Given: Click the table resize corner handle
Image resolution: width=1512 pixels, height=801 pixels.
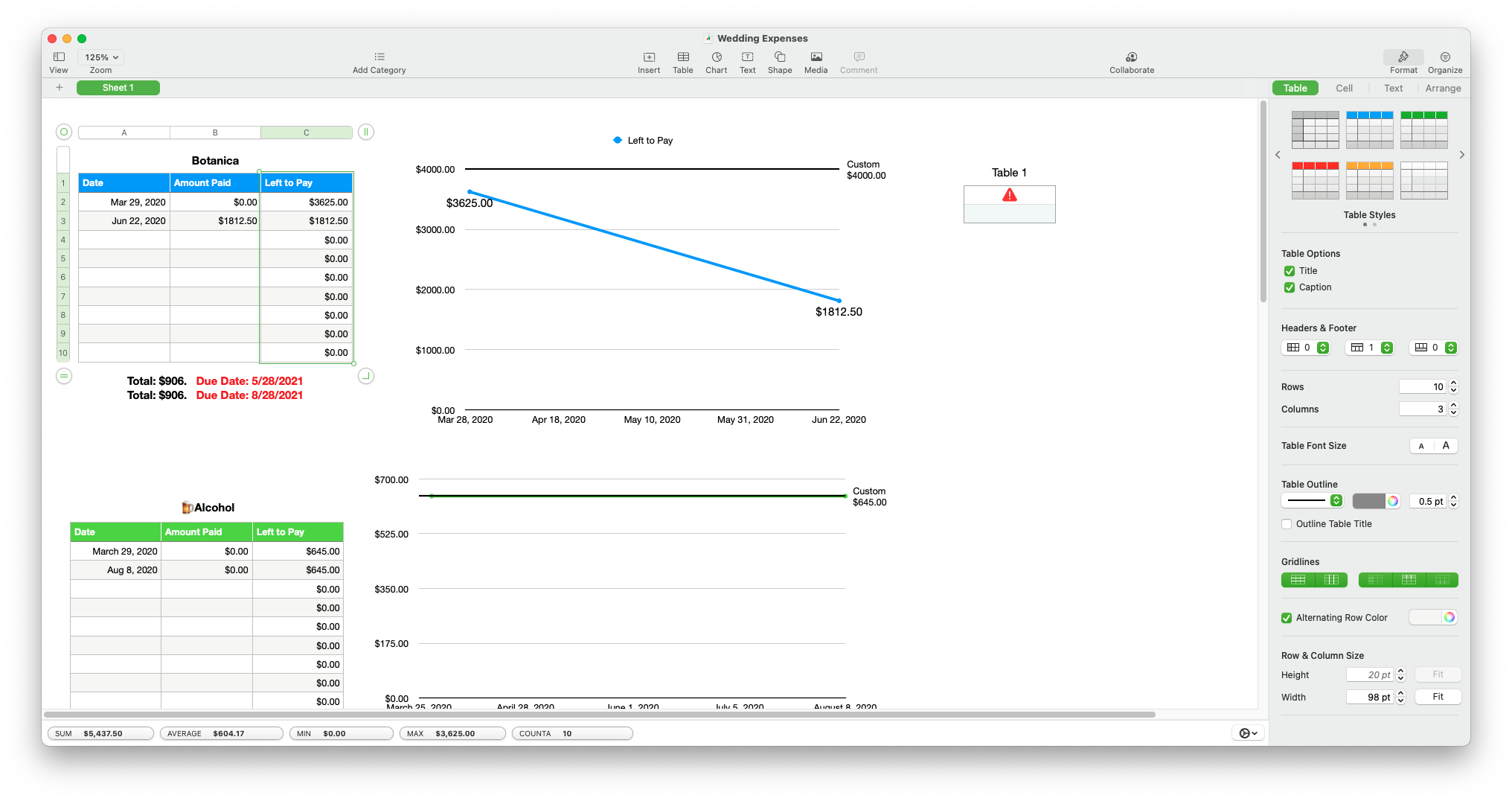Looking at the screenshot, I should pos(366,376).
